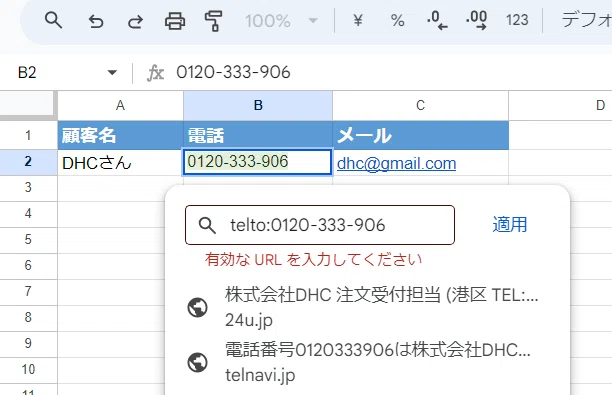Redo the last action
This screenshot has height=395, width=612.
[x=135, y=21]
